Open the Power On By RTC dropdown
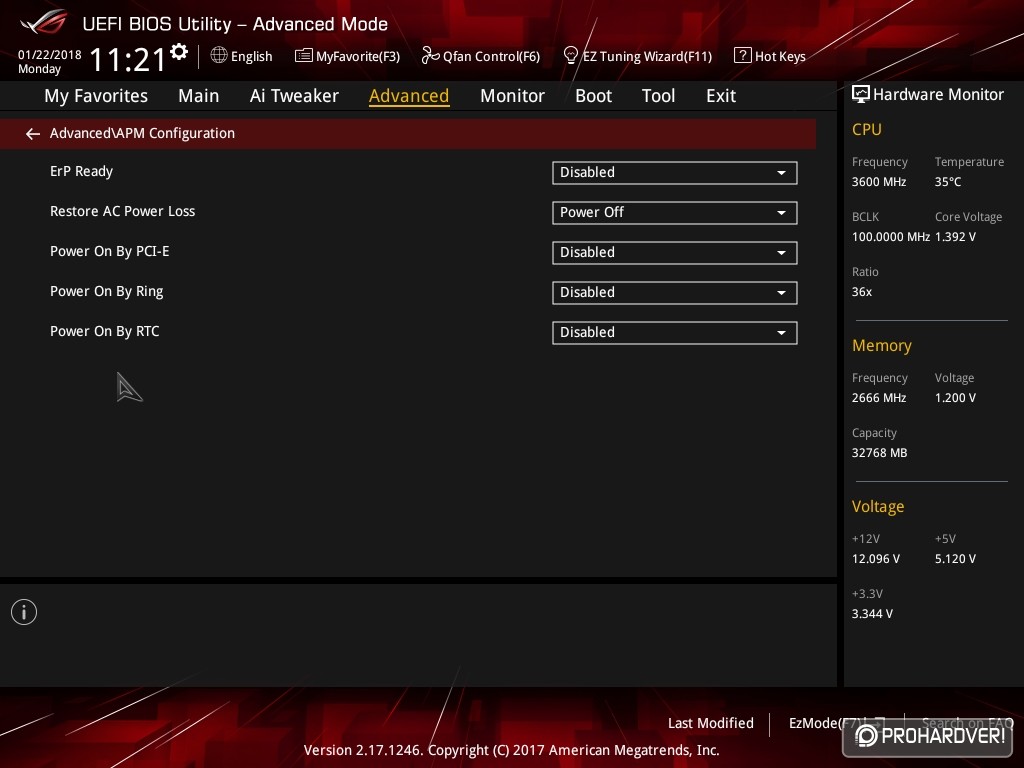Viewport: 1024px width, 768px height. click(675, 332)
